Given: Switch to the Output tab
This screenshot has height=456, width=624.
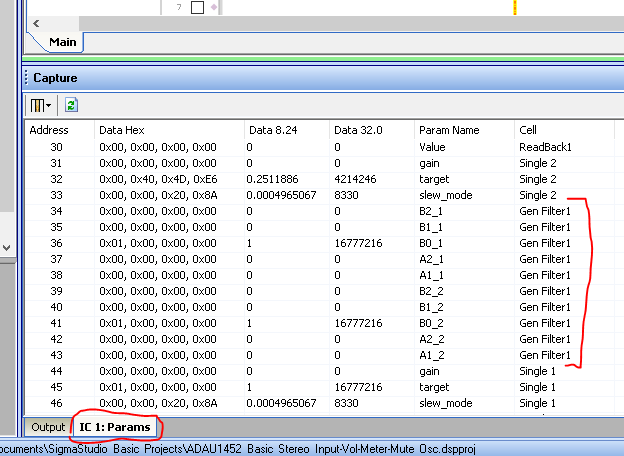Looking at the screenshot, I should pos(48,427).
